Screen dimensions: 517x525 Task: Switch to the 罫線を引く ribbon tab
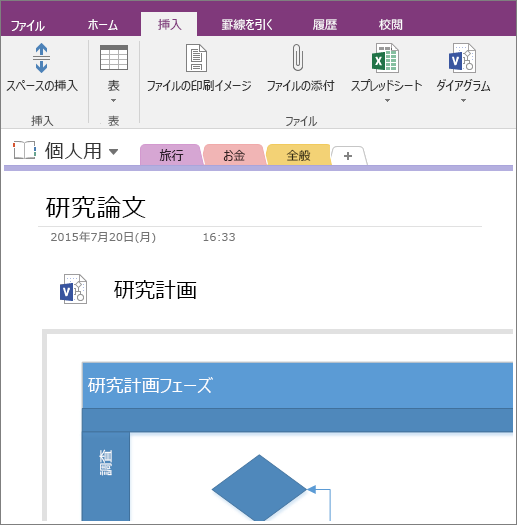click(247, 25)
